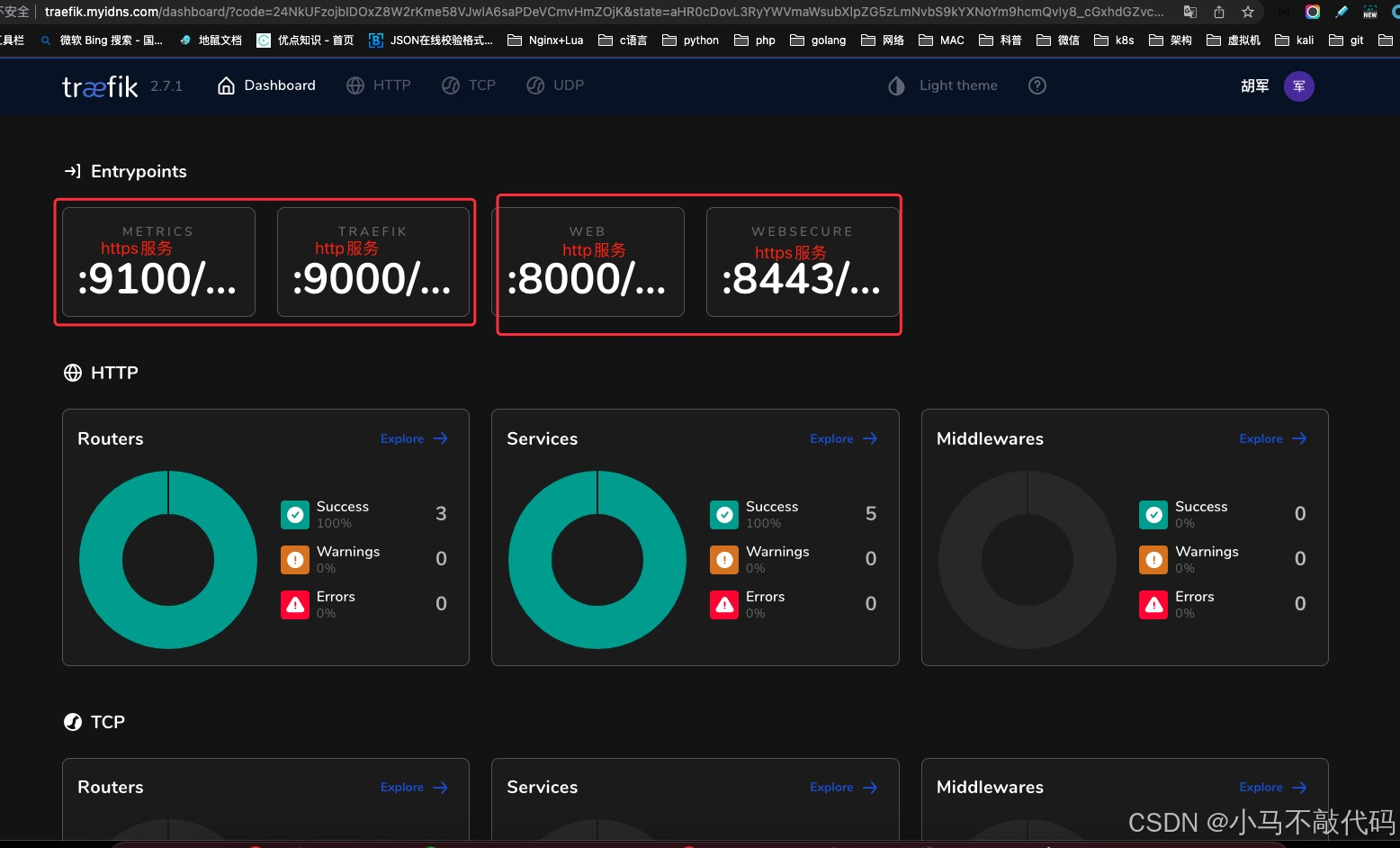Image resolution: width=1400 pixels, height=848 pixels.
Task: Click the HTTP section heading
Action: pyautogui.click(x=114, y=373)
